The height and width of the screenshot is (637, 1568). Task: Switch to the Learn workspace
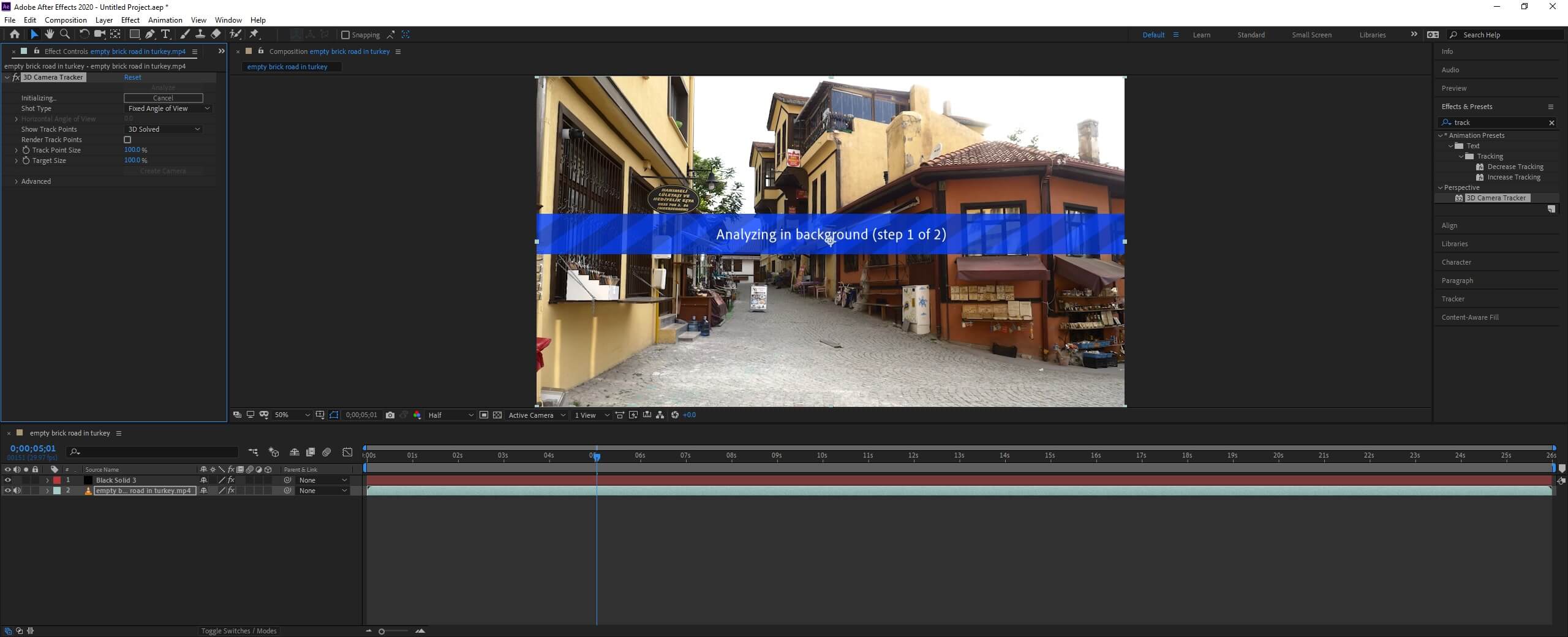1201,35
